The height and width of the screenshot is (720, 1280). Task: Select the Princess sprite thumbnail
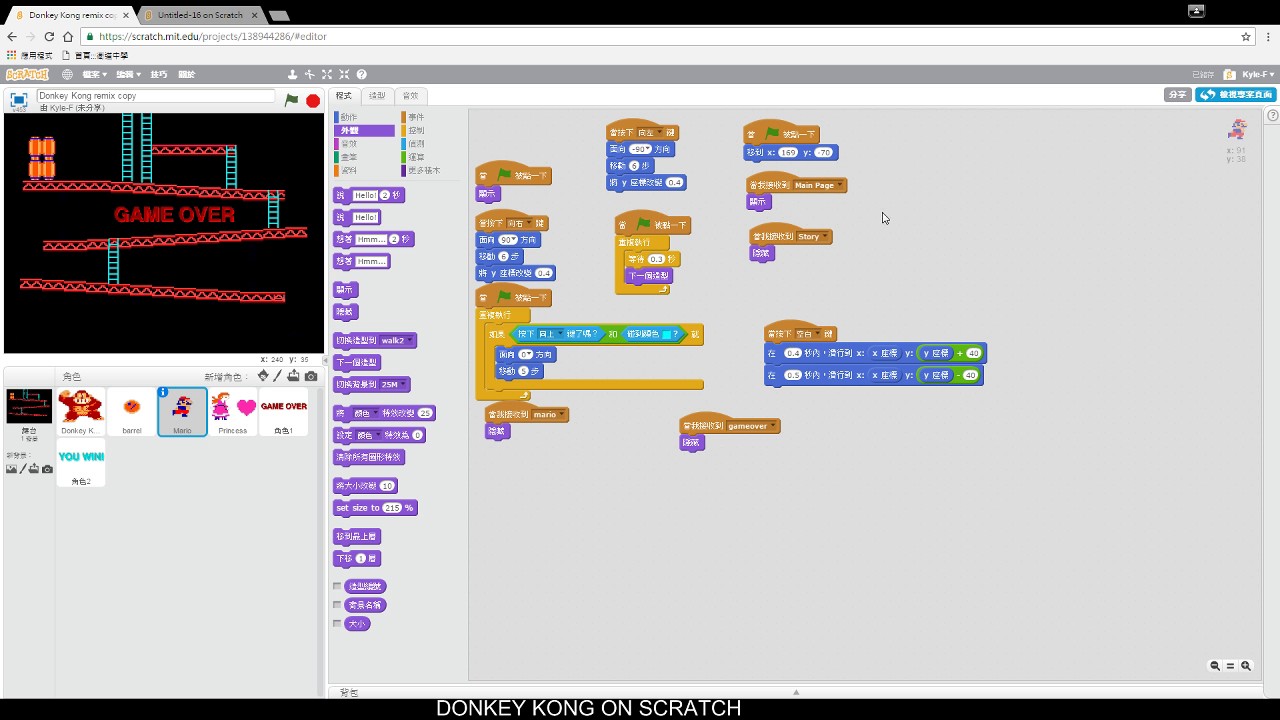(x=233, y=412)
